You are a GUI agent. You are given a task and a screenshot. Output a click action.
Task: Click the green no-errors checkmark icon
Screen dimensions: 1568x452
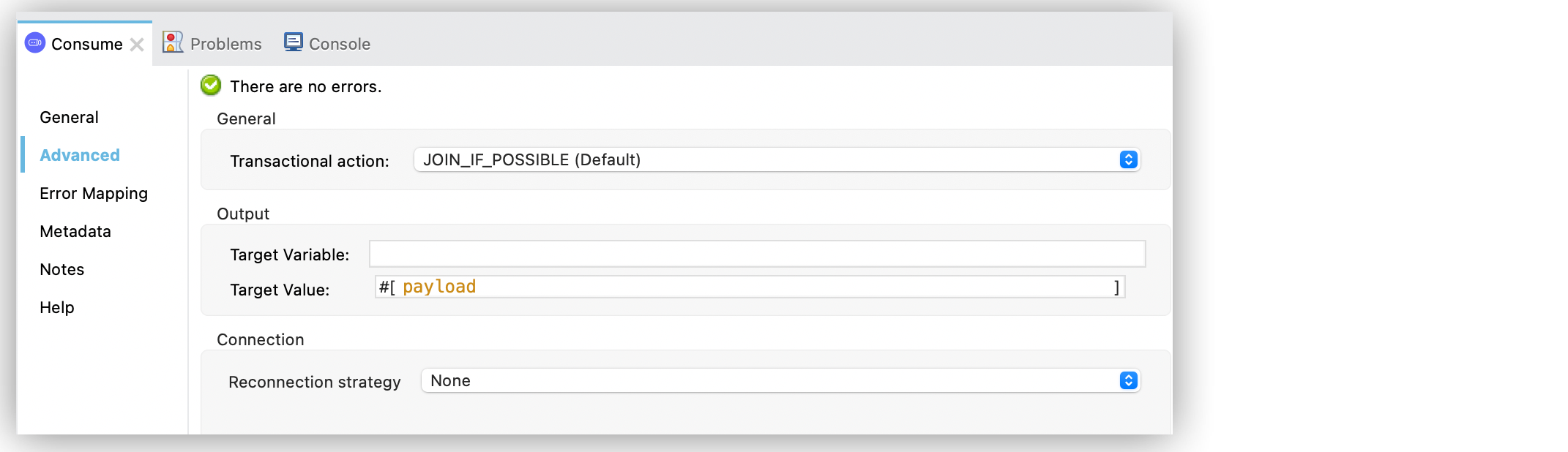211,86
